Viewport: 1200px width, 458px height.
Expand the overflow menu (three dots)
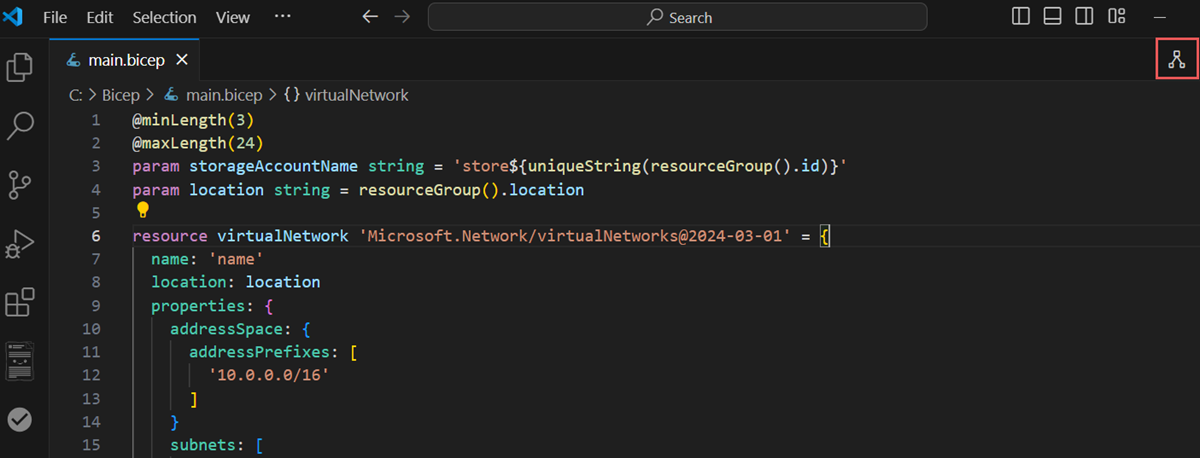pyautogui.click(x=282, y=17)
